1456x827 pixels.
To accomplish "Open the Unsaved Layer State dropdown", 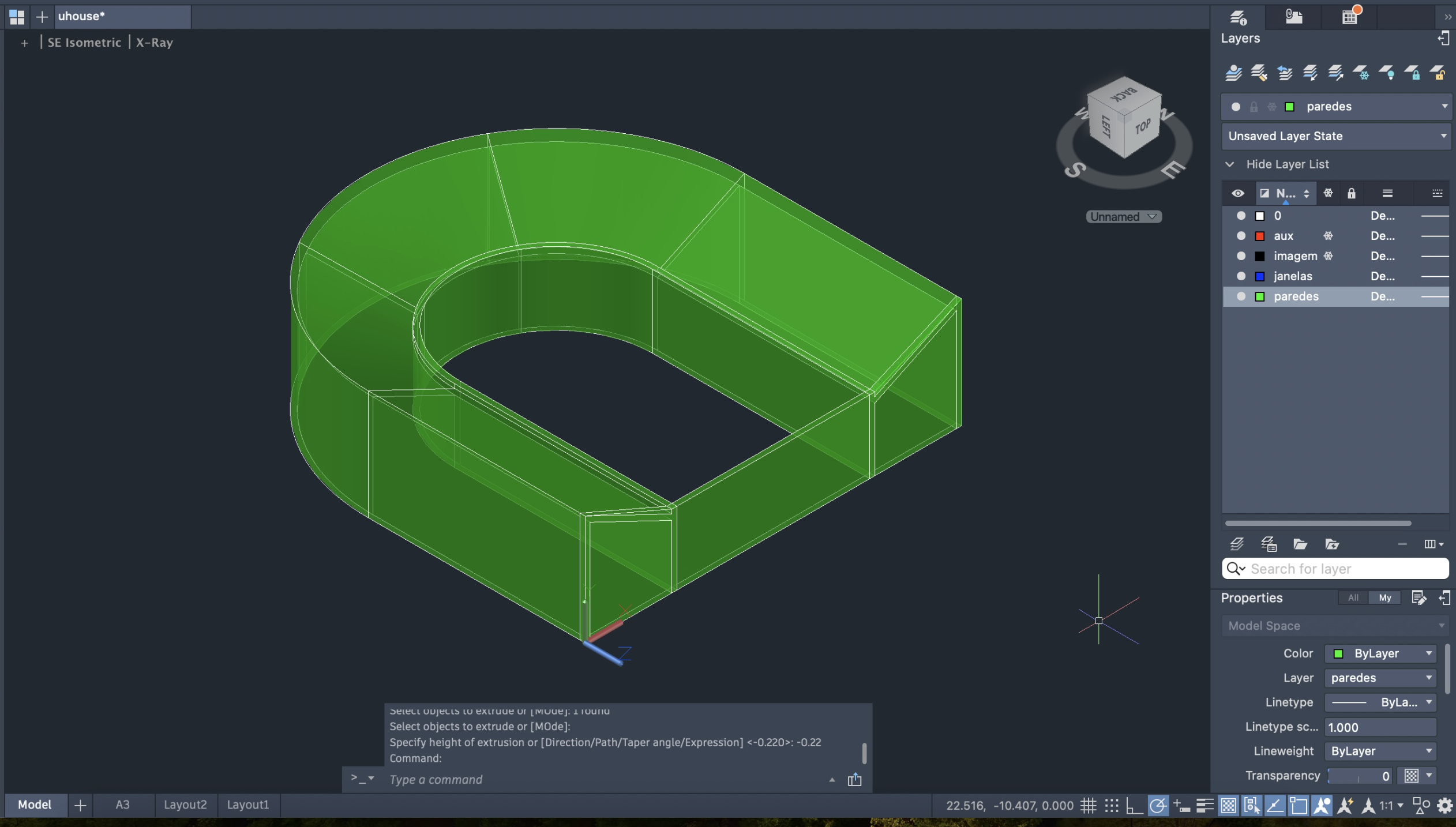I will [x=1444, y=136].
